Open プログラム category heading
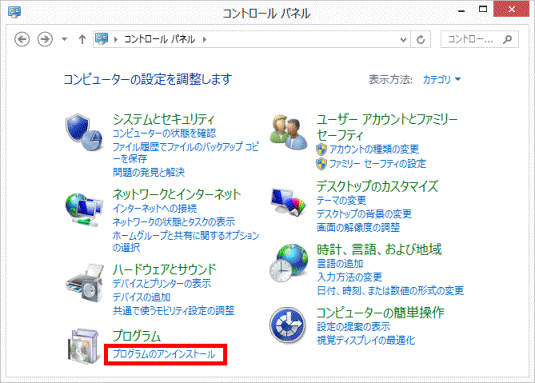This screenshot has height=383, width=535. coord(136,336)
